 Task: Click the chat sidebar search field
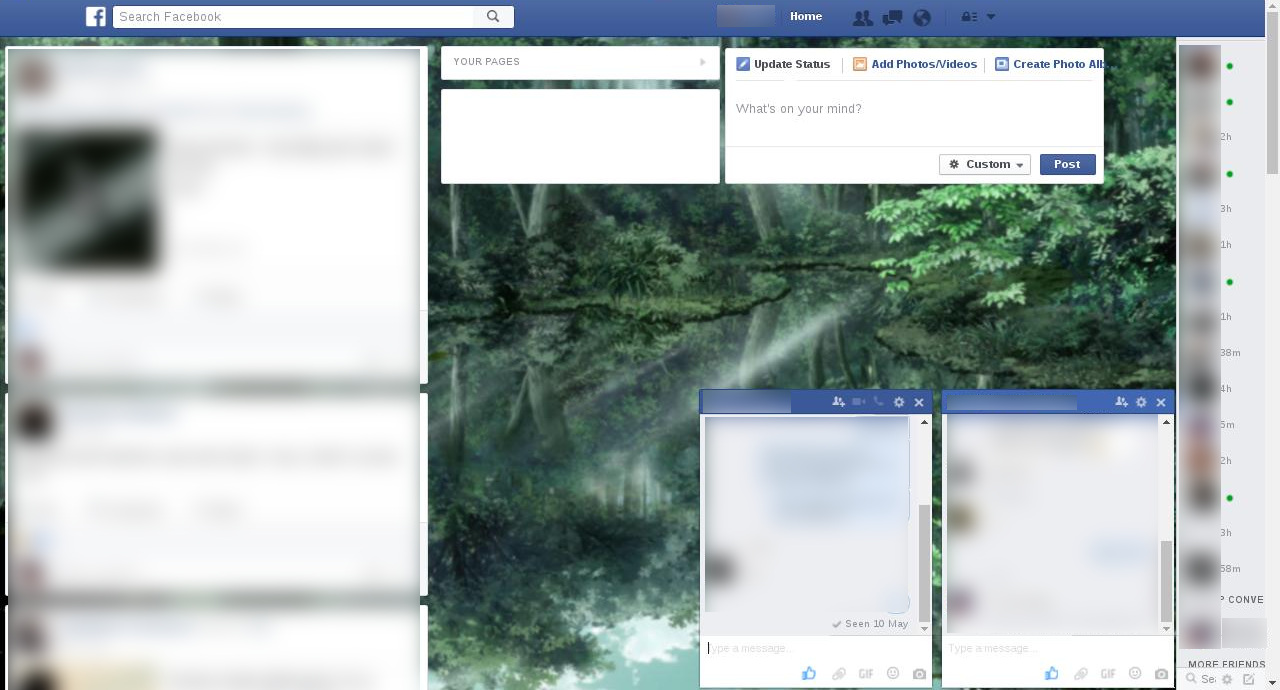1200,679
